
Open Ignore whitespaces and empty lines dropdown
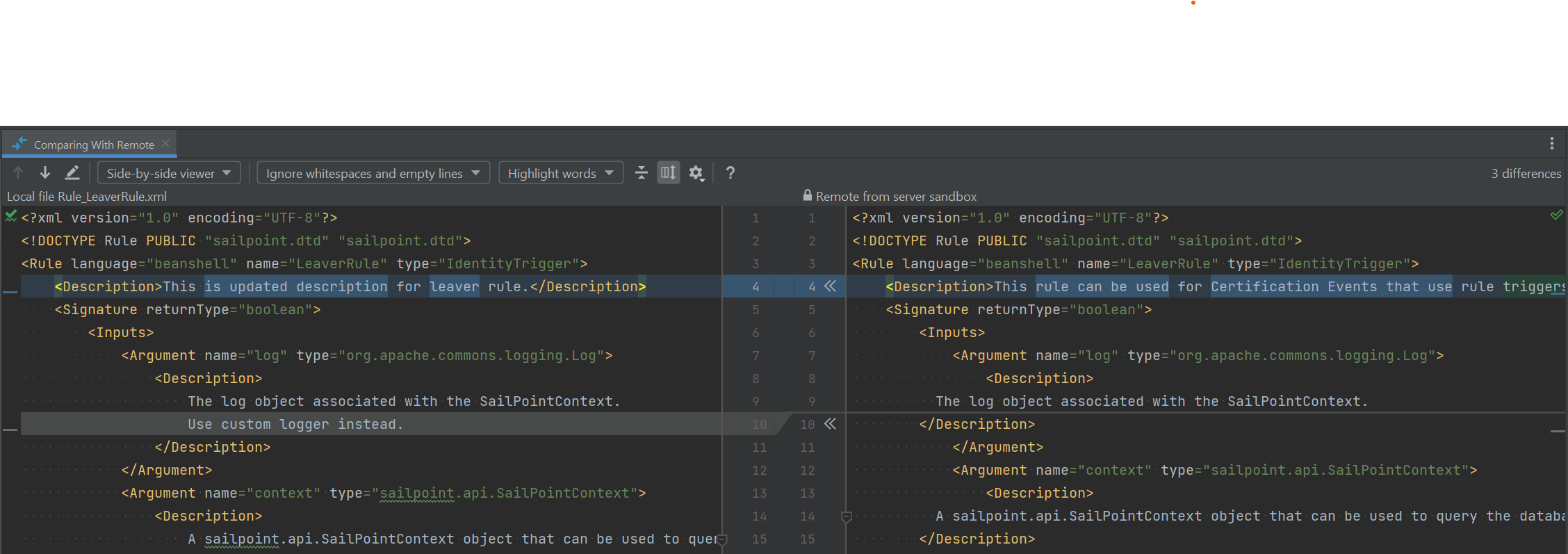click(373, 173)
